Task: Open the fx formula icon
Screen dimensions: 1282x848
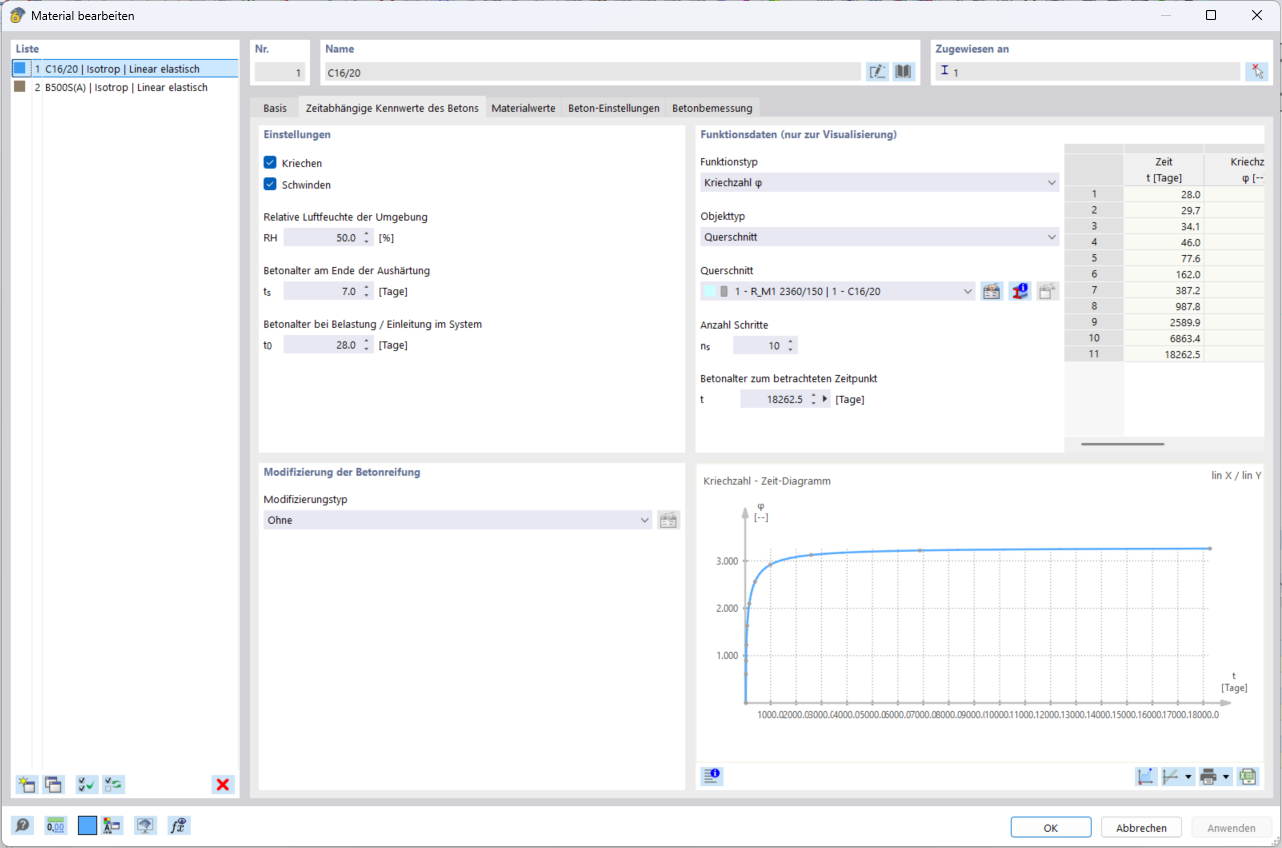Action: point(179,825)
